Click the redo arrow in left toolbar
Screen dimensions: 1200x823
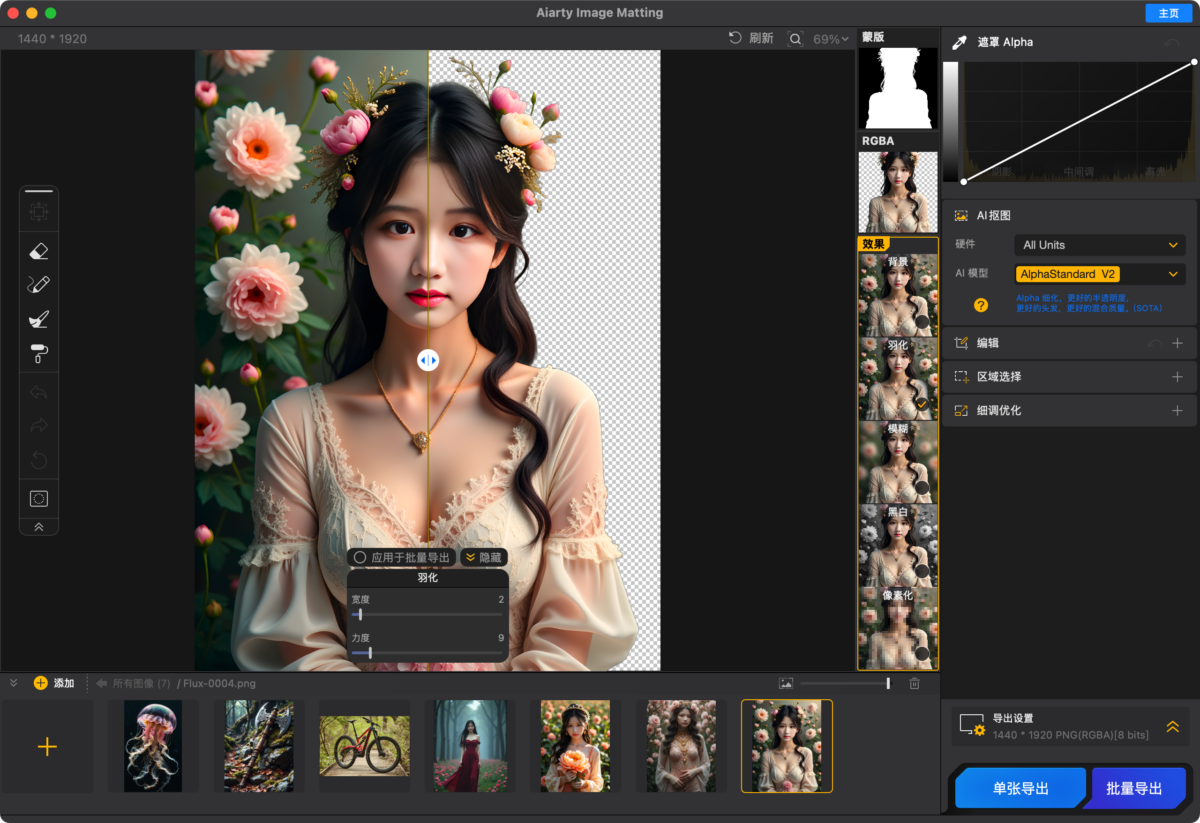click(39, 426)
